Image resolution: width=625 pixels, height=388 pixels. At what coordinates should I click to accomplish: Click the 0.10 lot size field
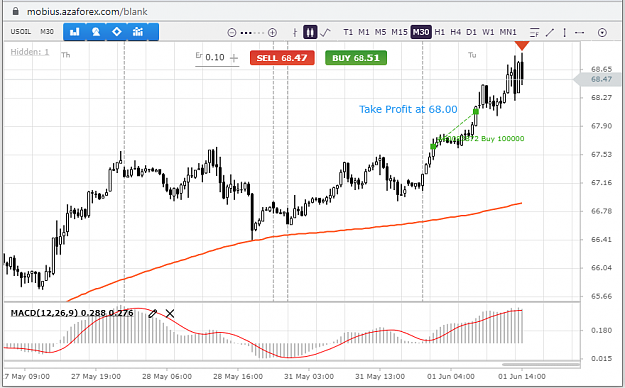pos(215,57)
